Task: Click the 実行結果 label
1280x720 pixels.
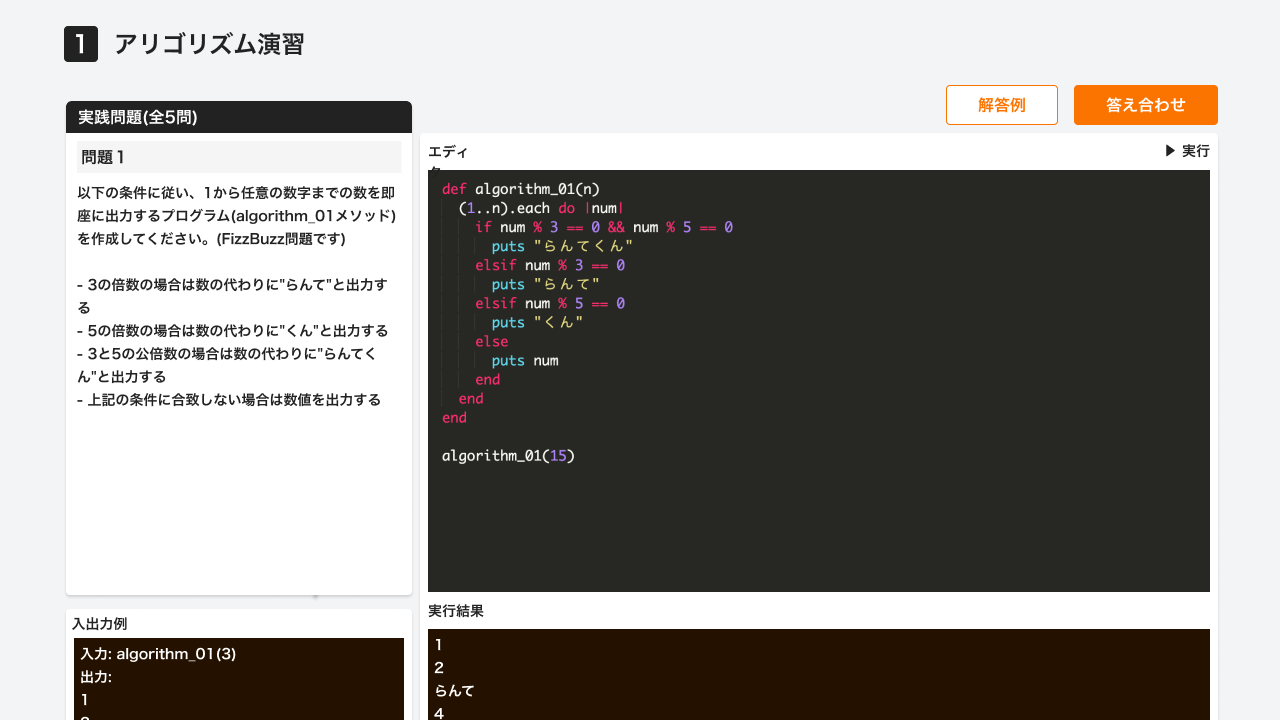Action: pyautogui.click(x=456, y=611)
